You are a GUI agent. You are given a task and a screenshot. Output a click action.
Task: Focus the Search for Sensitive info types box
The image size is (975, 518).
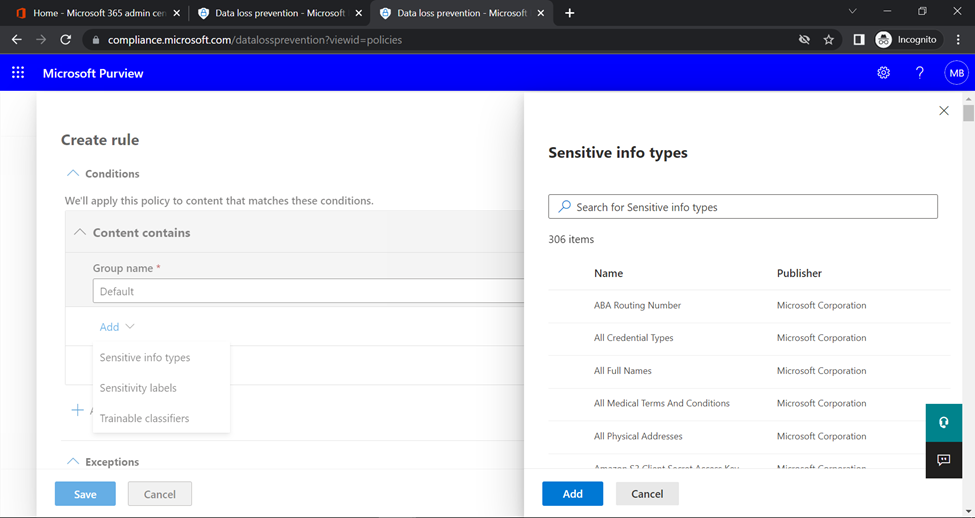click(743, 206)
